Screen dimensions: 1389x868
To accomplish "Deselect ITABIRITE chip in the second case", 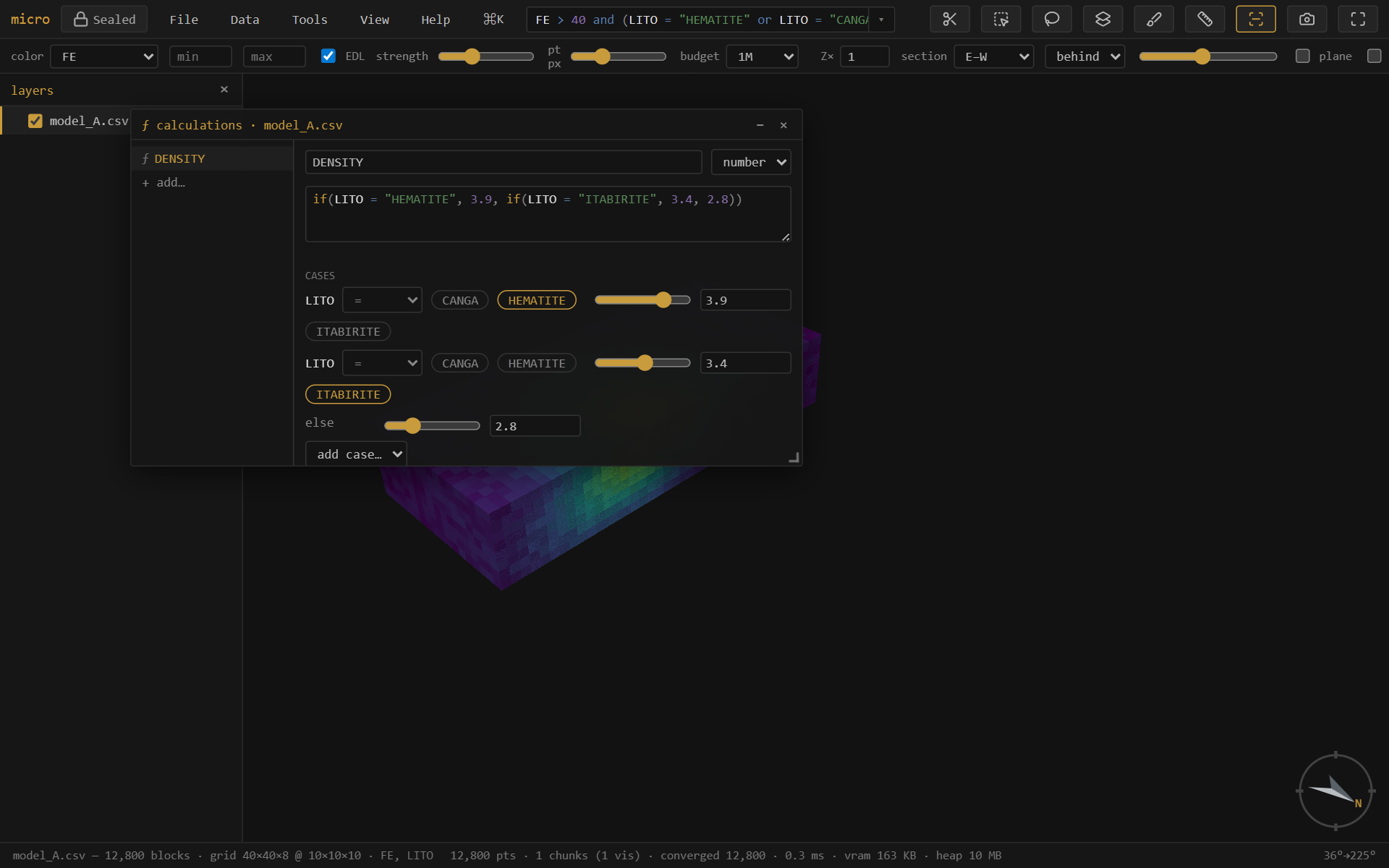I will click(348, 394).
